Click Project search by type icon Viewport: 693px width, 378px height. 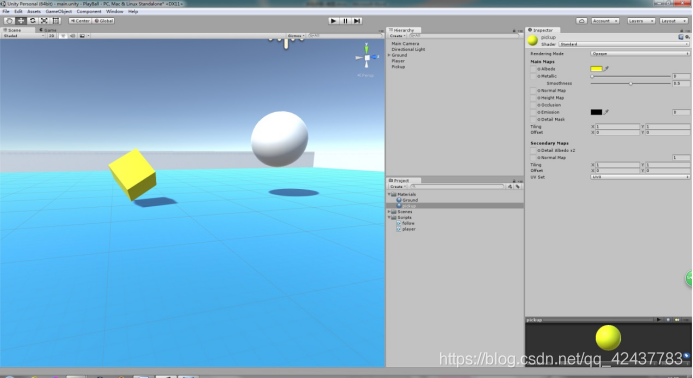point(510,187)
